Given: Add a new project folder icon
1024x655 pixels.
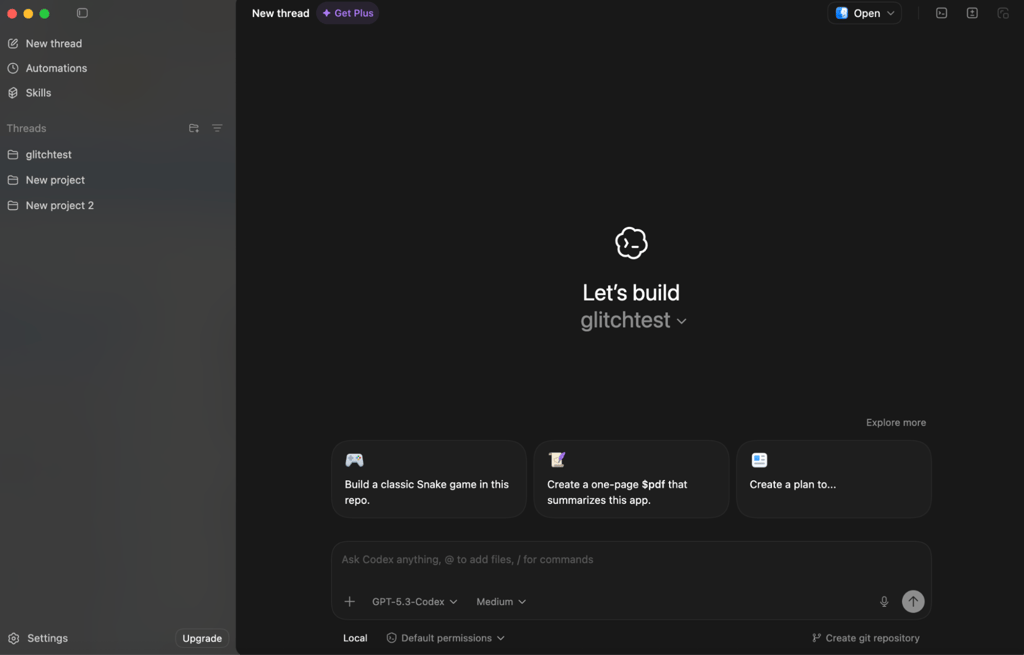Looking at the screenshot, I should (x=194, y=128).
